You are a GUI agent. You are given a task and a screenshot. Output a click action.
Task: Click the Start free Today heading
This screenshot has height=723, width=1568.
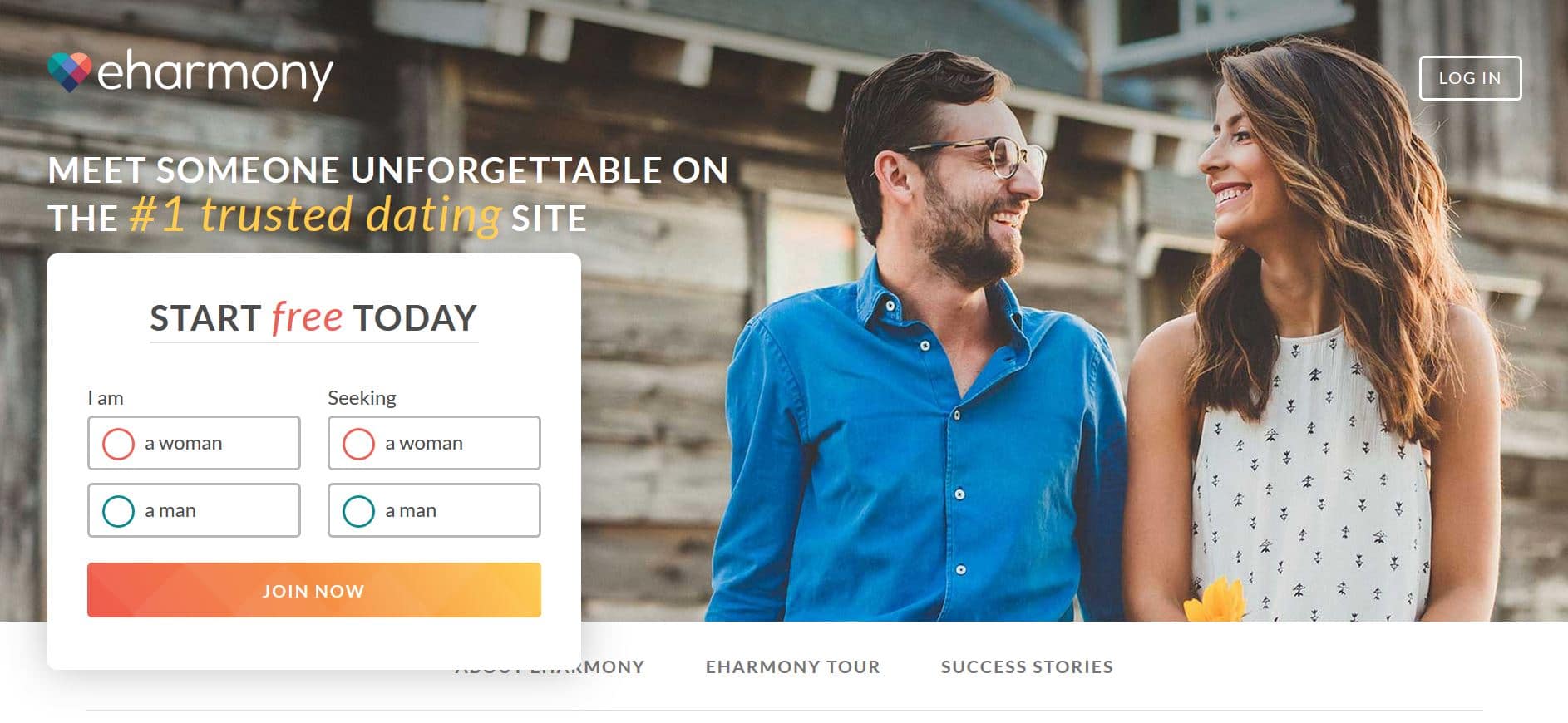click(313, 318)
